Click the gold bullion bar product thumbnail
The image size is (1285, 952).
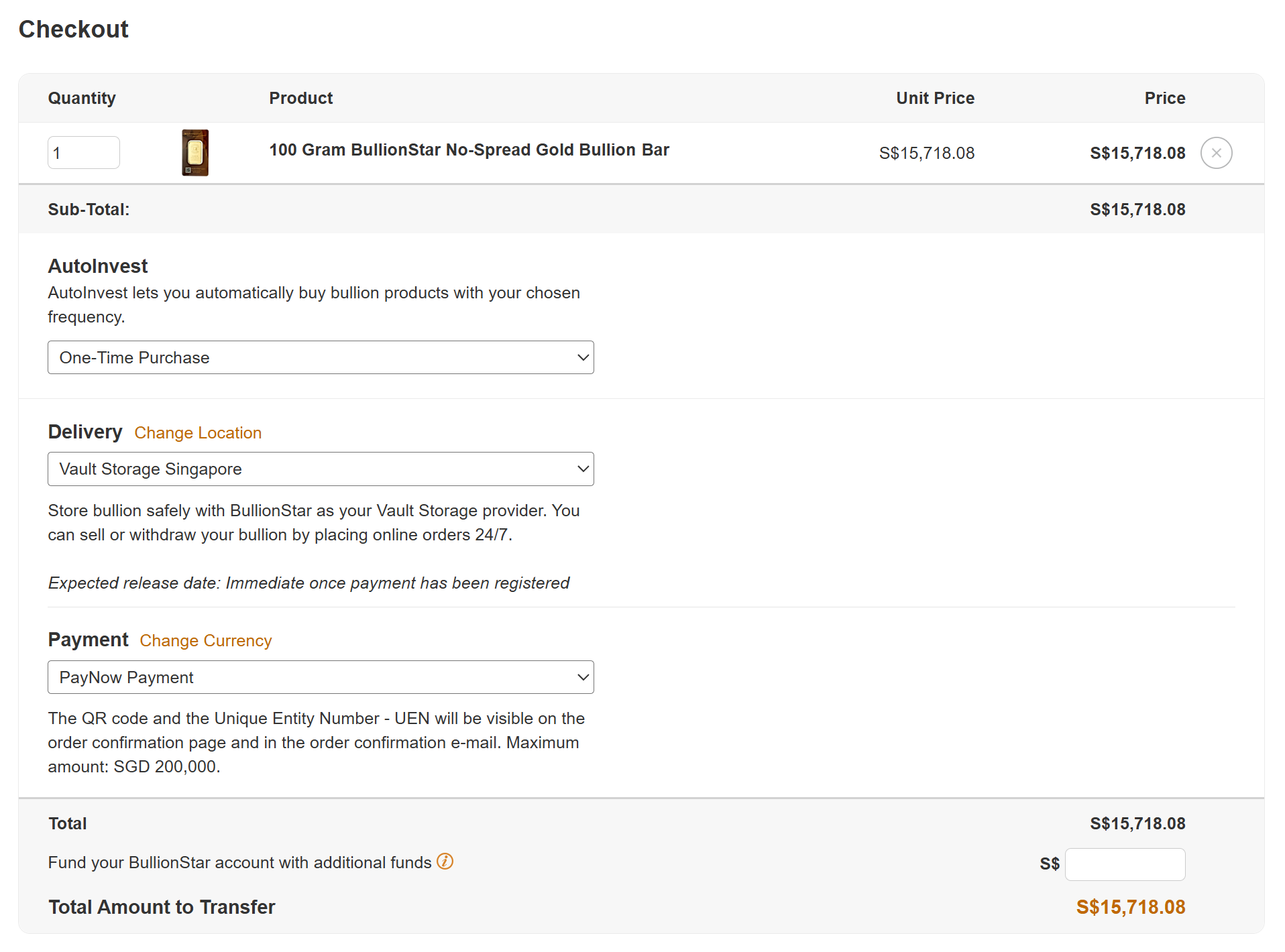tap(195, 153)
